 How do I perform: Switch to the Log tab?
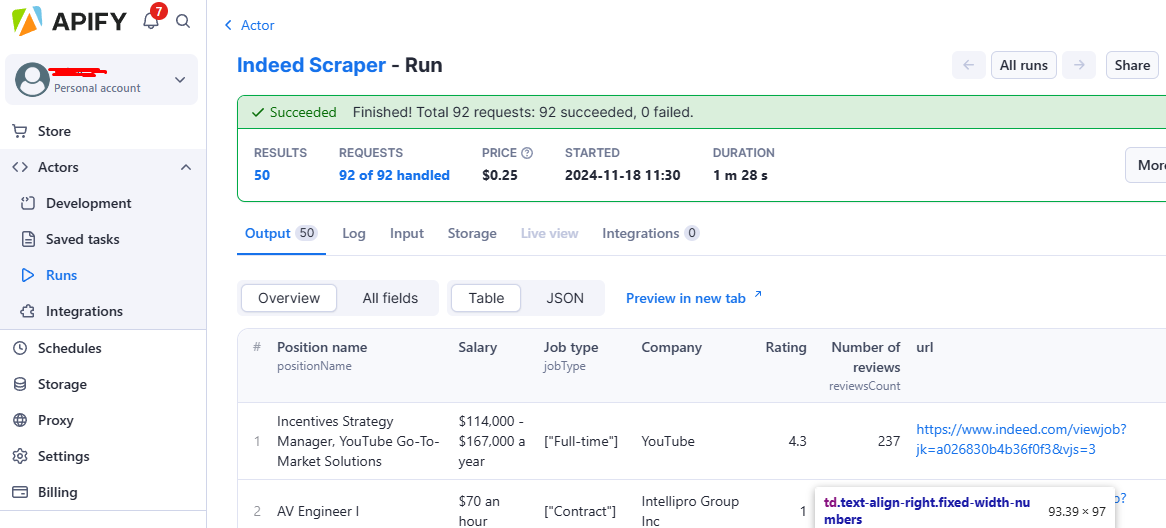[354, 234]
